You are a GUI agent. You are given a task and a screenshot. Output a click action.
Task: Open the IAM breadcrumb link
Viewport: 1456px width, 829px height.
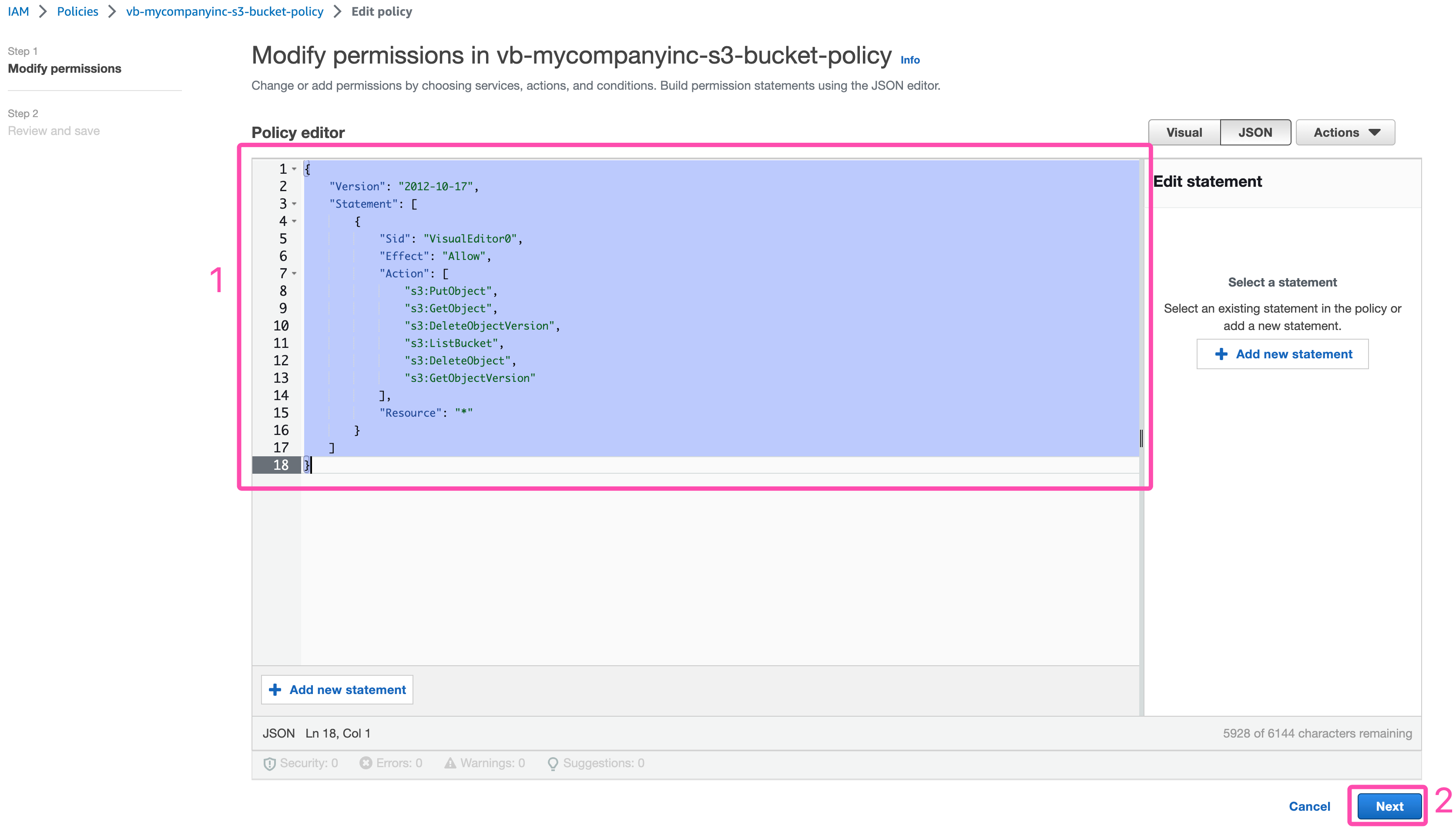(18, 11)
